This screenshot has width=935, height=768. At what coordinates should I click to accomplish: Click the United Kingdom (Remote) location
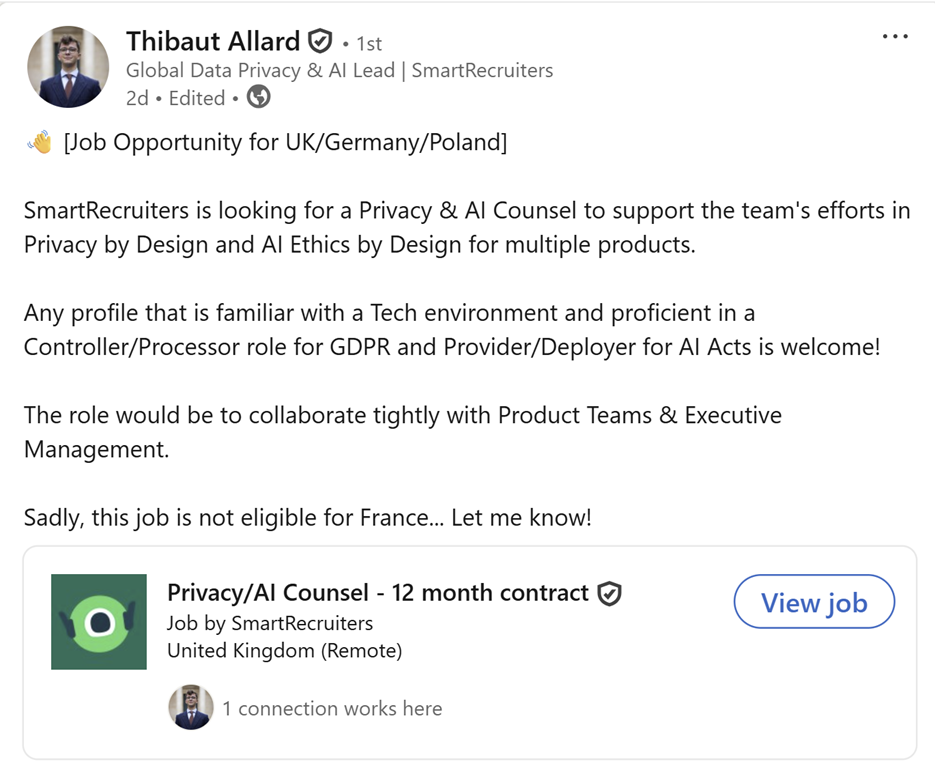[284, 651]
